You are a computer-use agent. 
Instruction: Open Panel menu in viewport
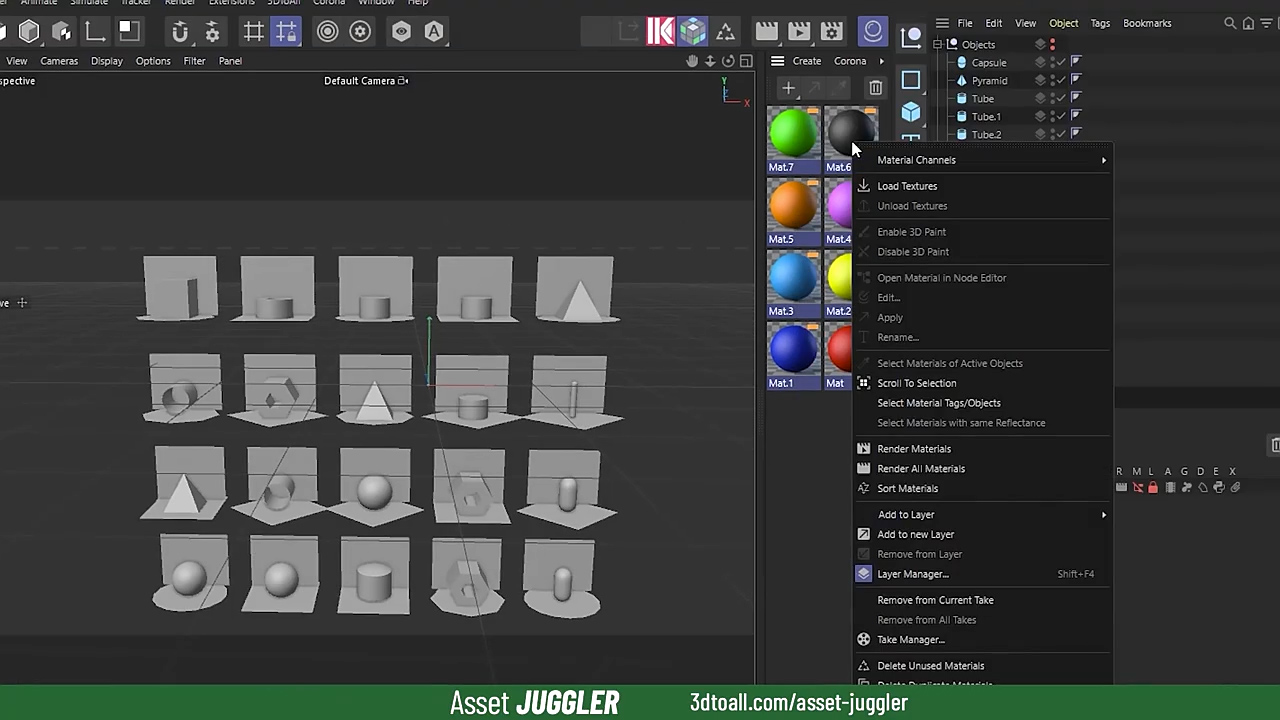coord(230,61)
